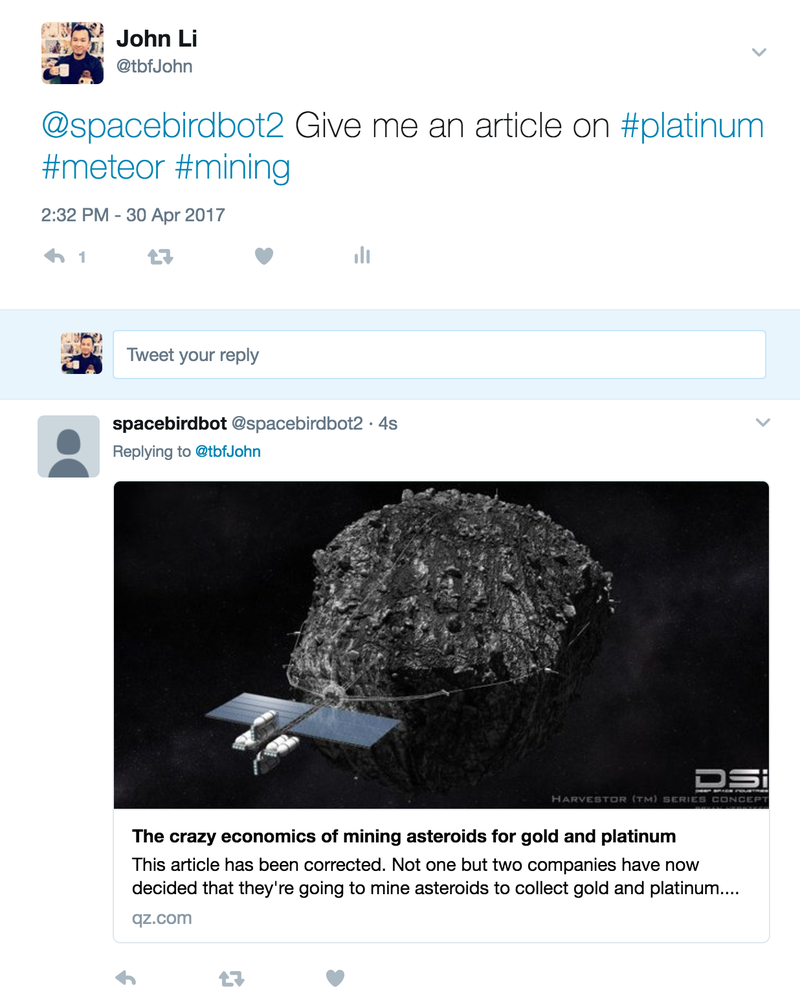Open the @spacebirdbot2 mention link

coord(163,125)
